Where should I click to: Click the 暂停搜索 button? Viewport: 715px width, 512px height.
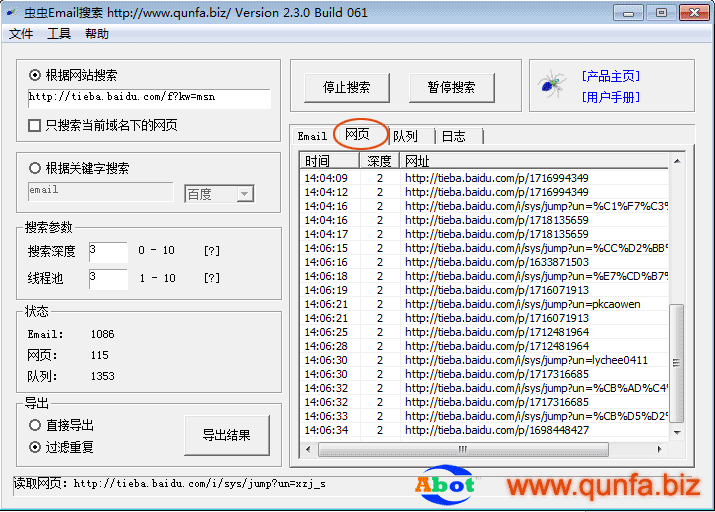pyautogui.click(x=451, y=87)
